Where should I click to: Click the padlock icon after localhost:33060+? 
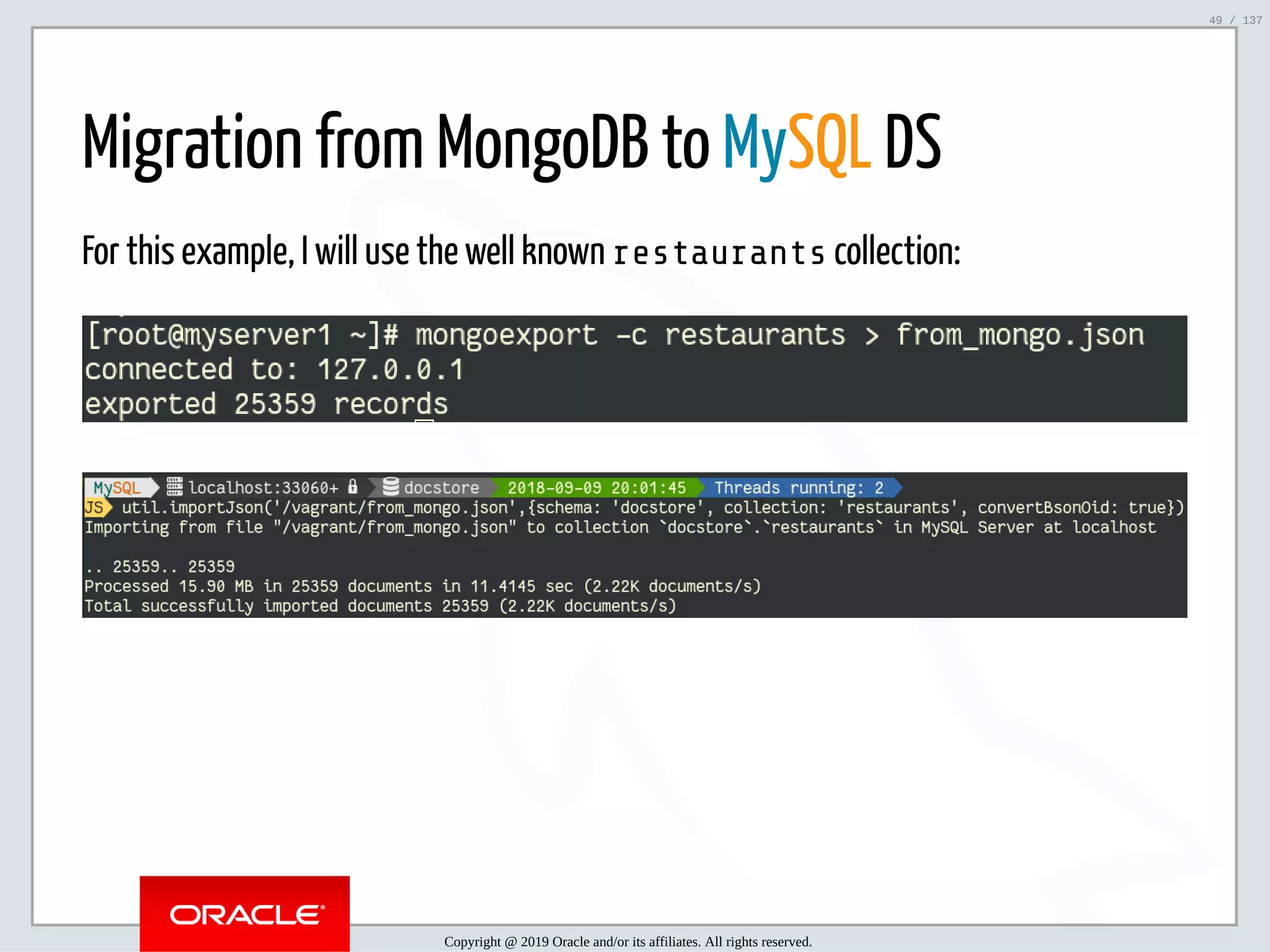pyautogui.click(x=353, y=487)
